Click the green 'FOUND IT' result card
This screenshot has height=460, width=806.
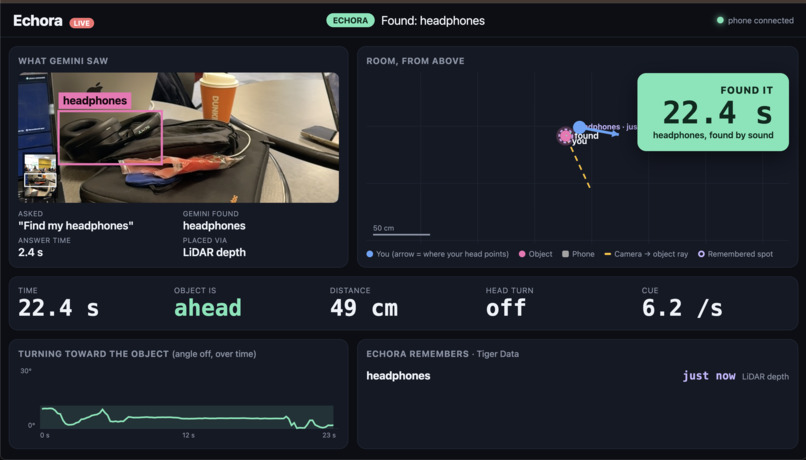coord(713,112)
